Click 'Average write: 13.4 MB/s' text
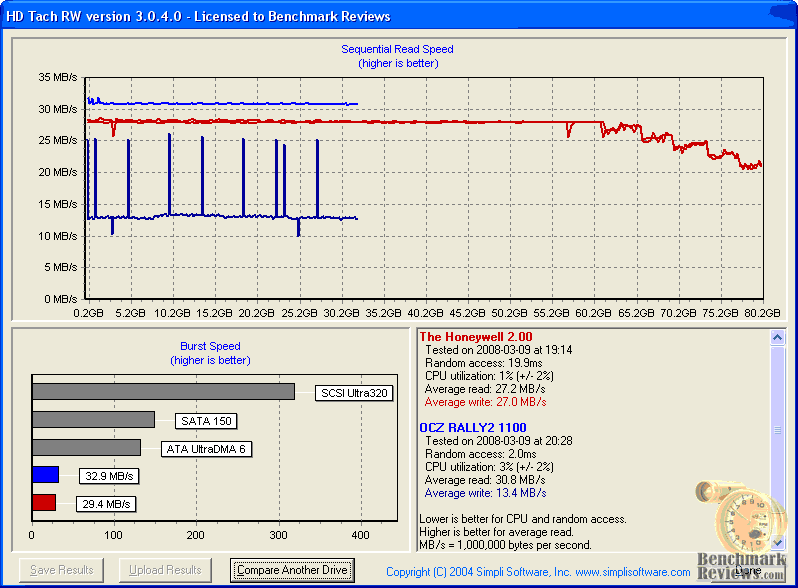Image resolution: width=798 pixels, height=588 pixels. 486,493
